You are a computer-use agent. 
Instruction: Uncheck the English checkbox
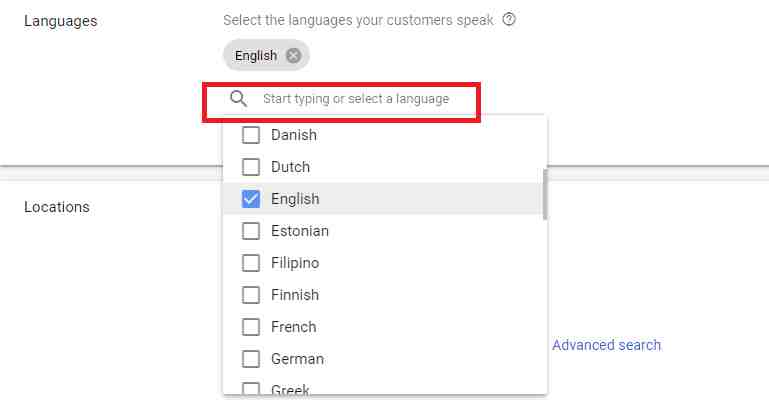pos(251,199)
